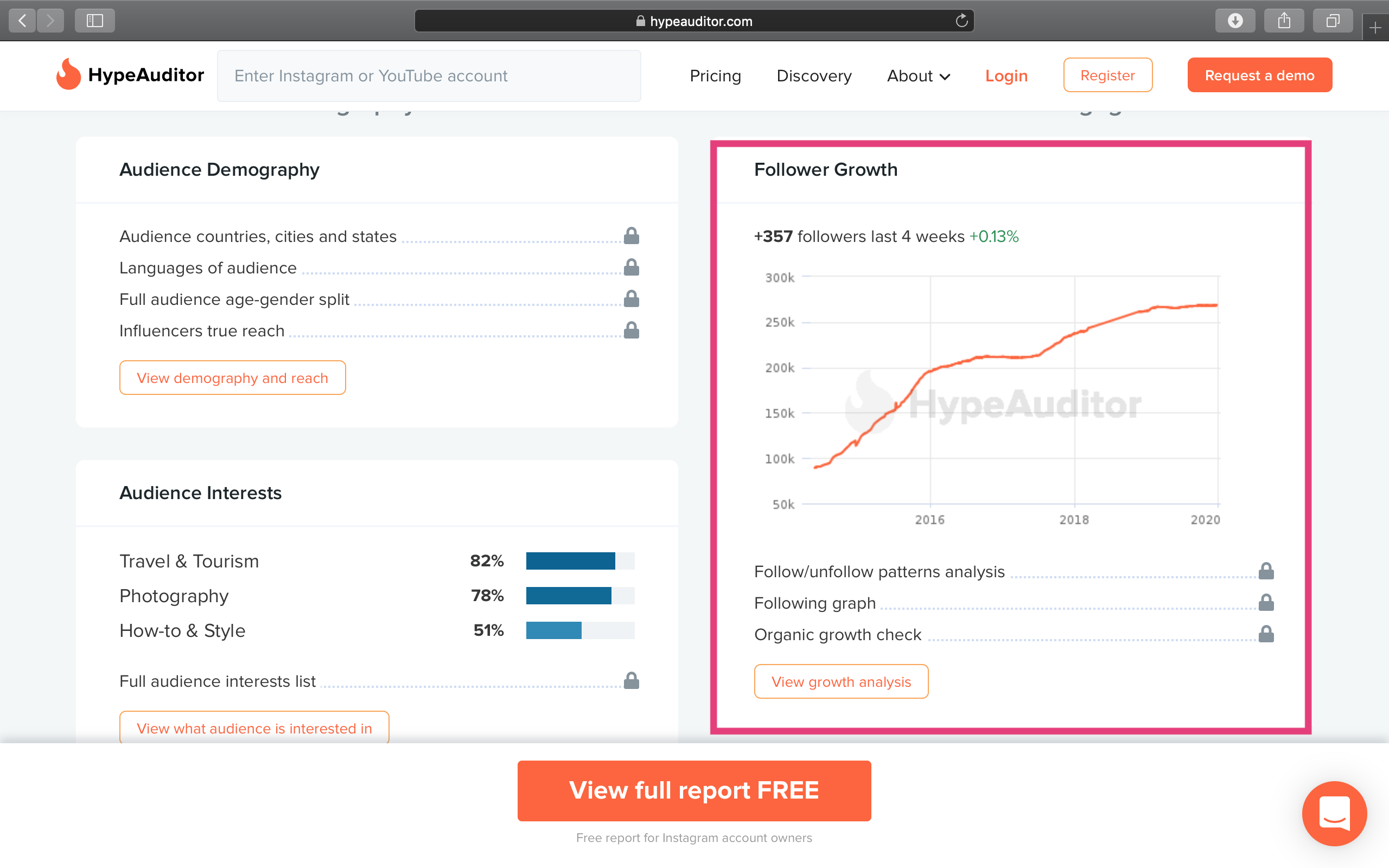Click the lock next to Full audience age-gender split
The image size is (1389, 868).
pos(631,298)
